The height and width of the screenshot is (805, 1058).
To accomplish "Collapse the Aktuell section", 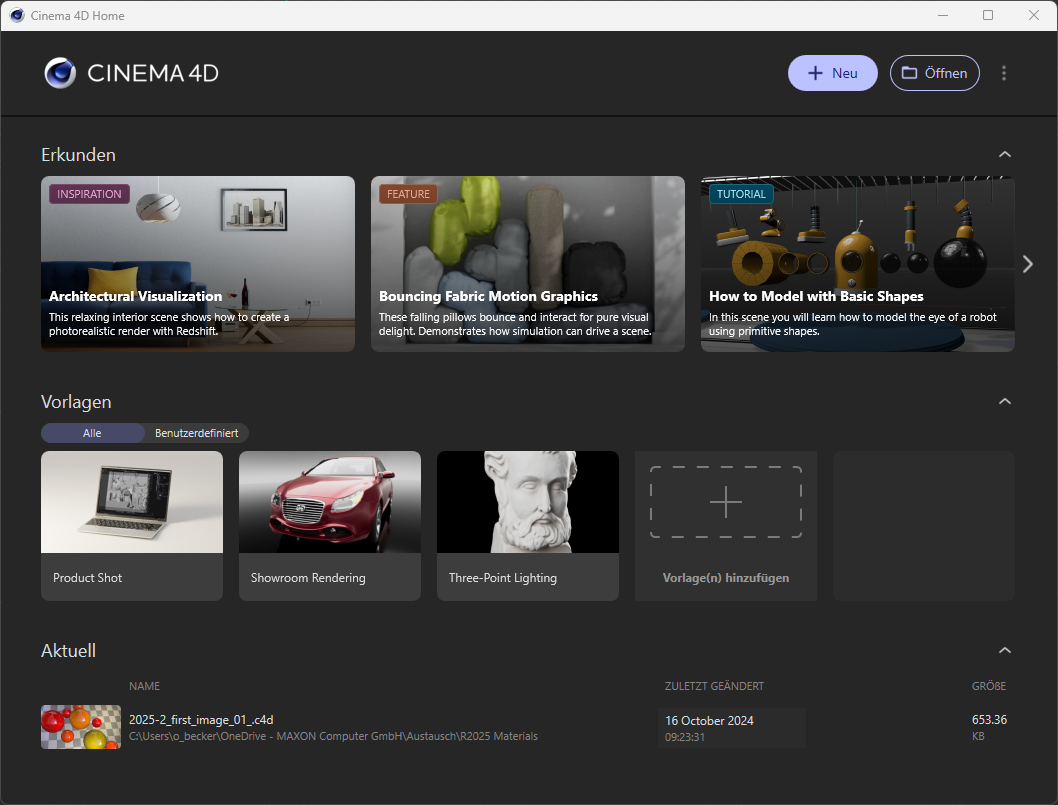I will click(1005, 650).
